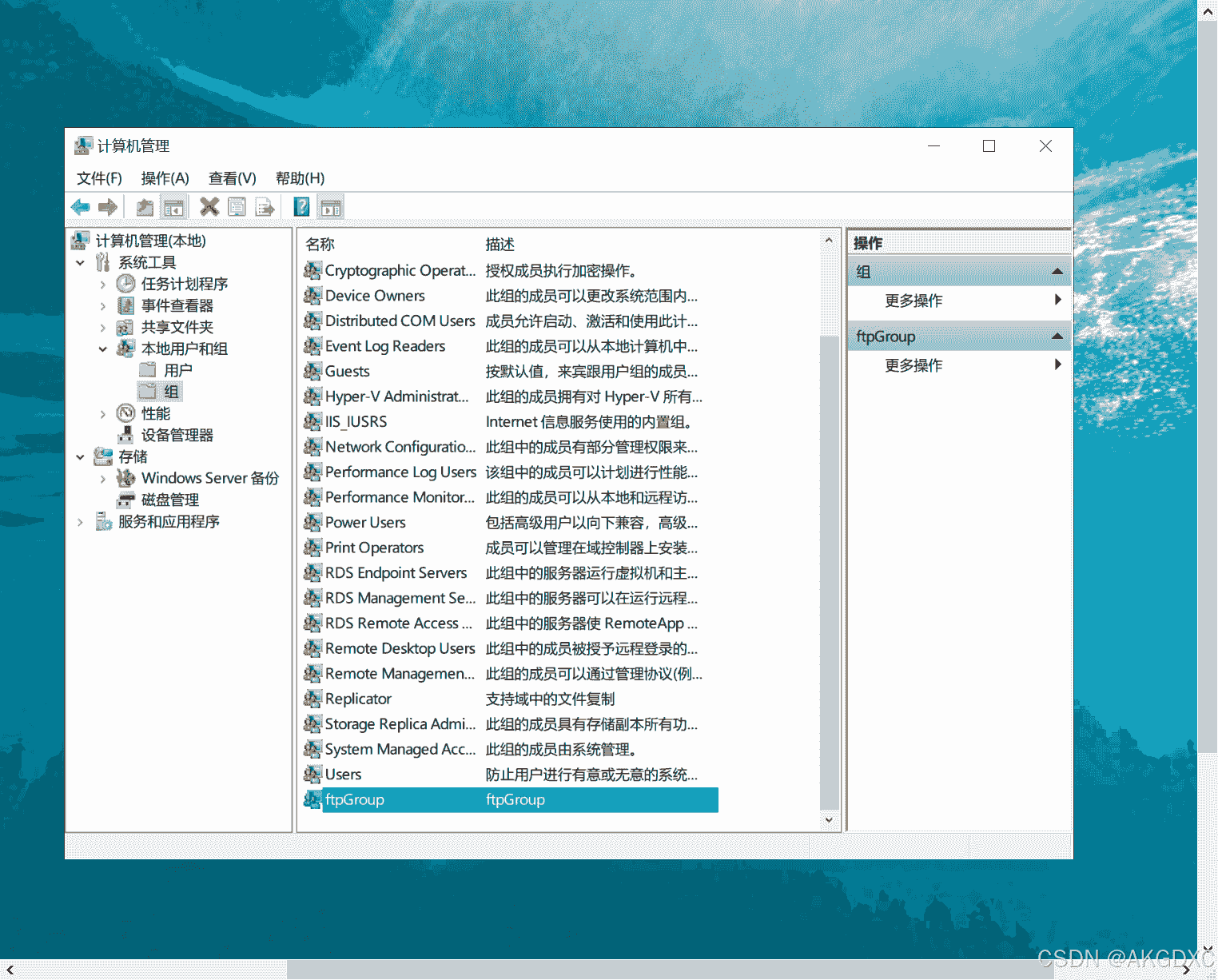Collapse the 系统工具 tree node
Screen dimensions: 1218x980
point(80,263)
